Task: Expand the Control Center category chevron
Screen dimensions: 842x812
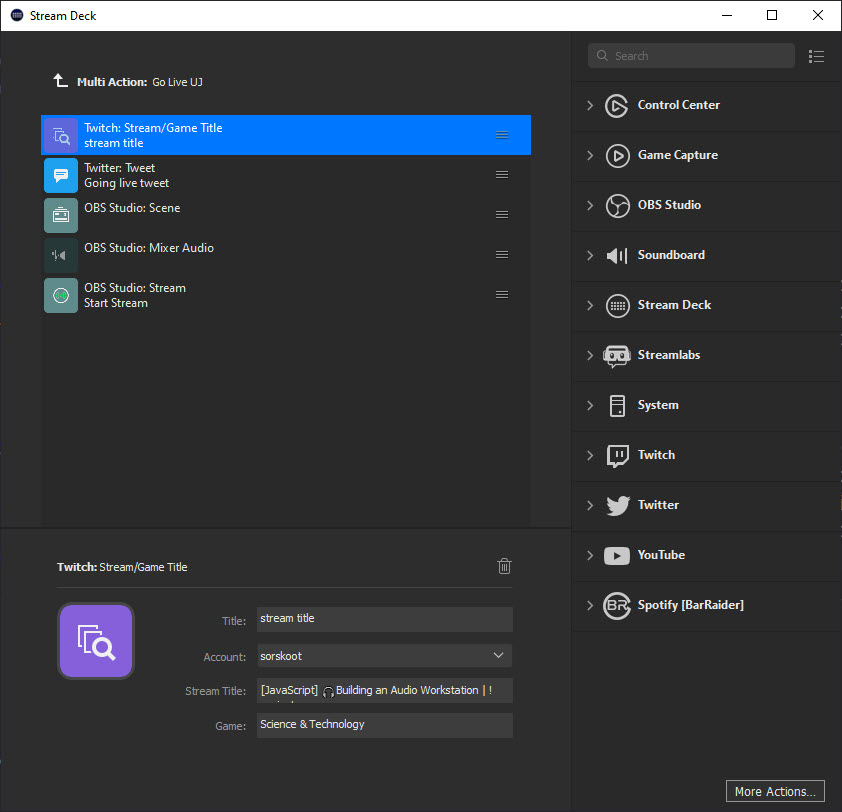Action: pos(590,105)
